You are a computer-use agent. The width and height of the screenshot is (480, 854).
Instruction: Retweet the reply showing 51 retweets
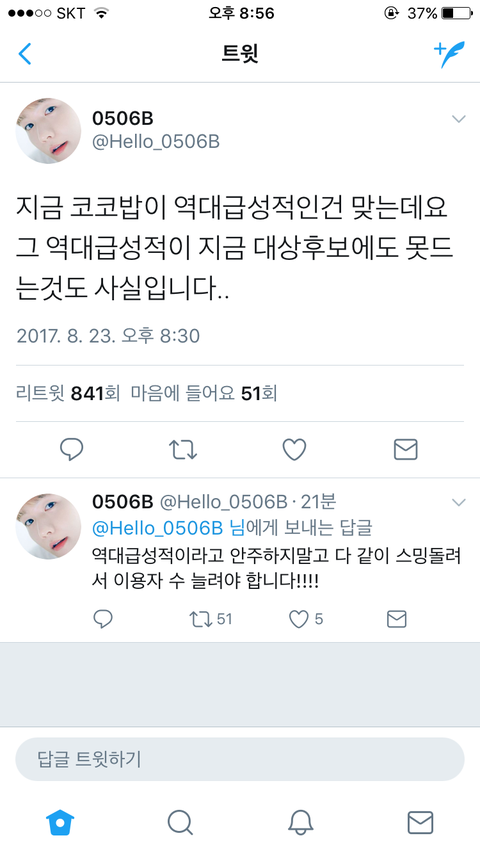[x=210, y=619]
